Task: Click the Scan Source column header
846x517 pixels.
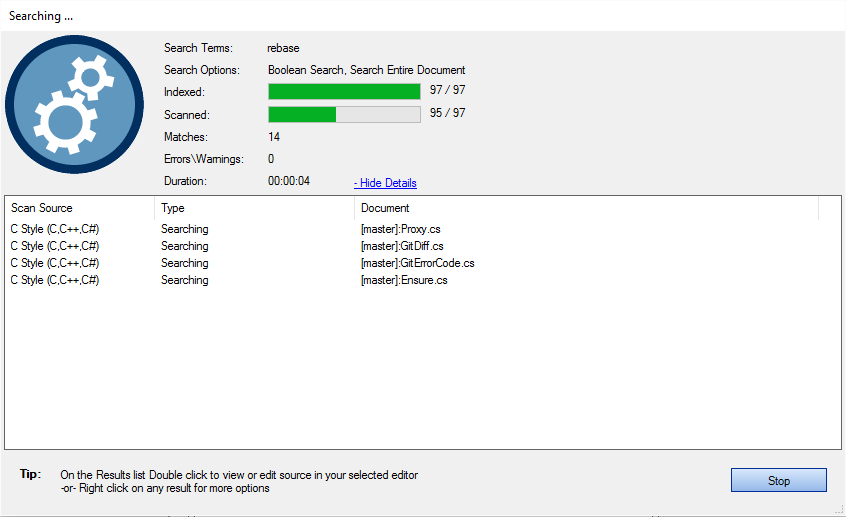Action: [79, 208]
